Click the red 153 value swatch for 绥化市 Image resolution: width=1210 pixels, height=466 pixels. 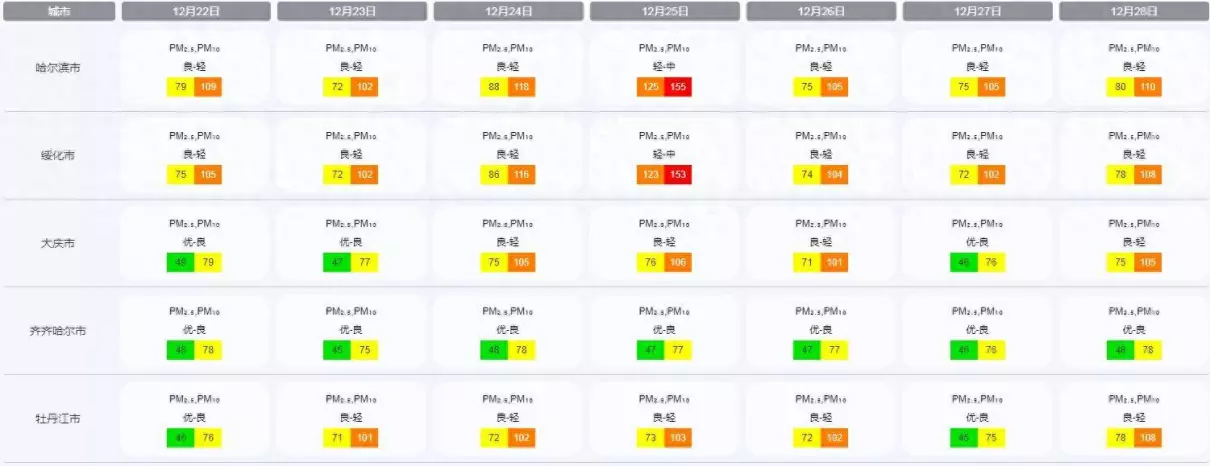[x=678, y=175]
